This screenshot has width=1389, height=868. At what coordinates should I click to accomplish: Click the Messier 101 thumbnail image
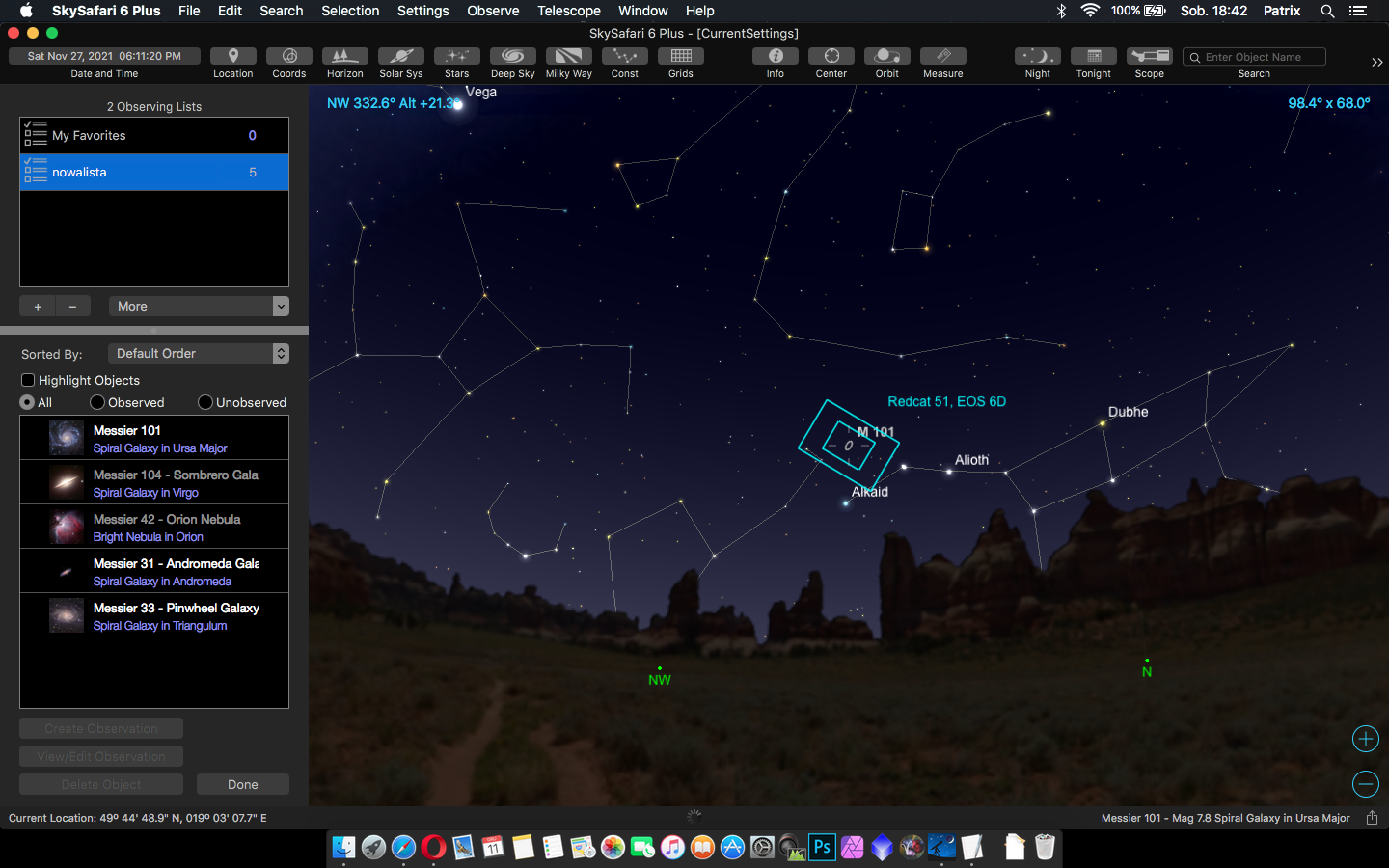67,438
